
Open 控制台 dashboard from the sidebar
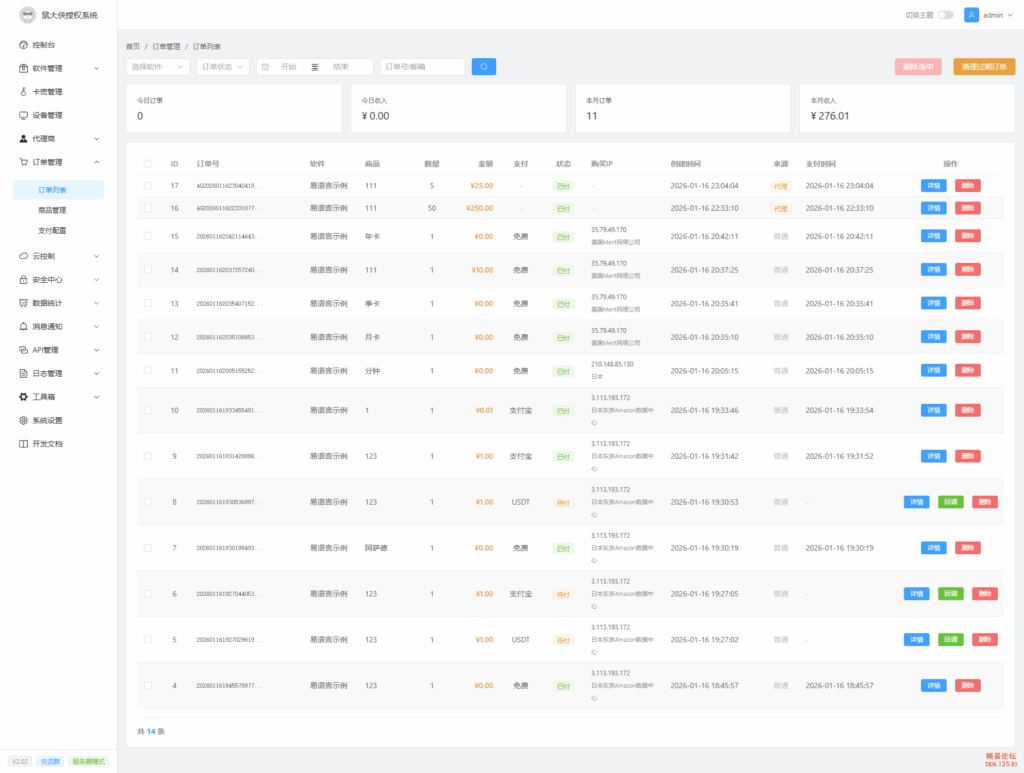tap(43, 45)
